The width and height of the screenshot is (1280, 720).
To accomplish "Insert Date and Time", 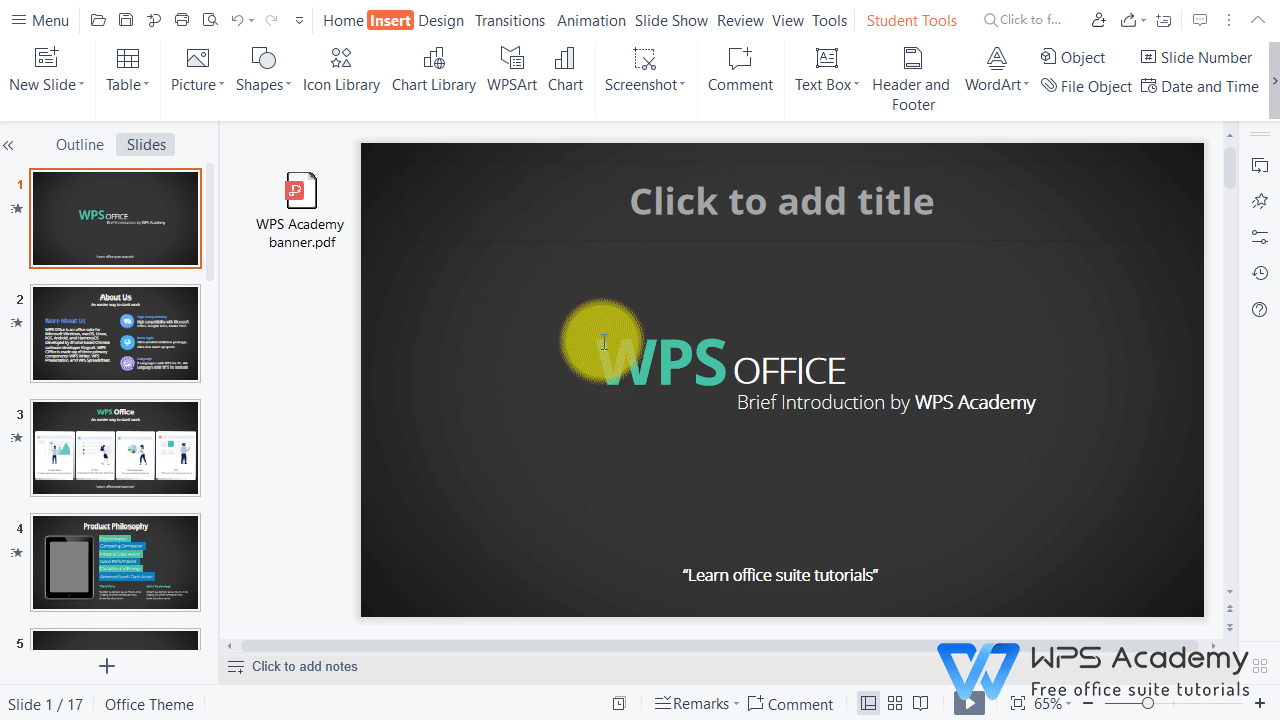I will click(x=1200, y=86).
